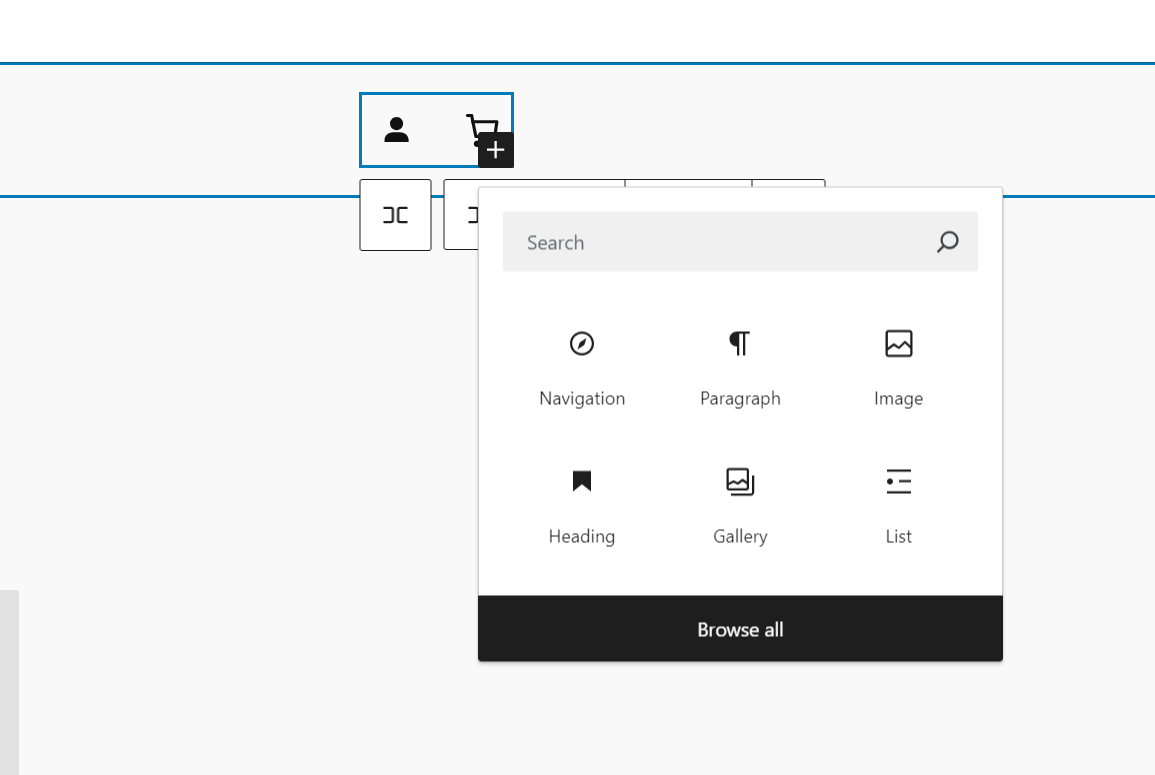
Task: Click into the block search field
Action: (x=700, y=242)
